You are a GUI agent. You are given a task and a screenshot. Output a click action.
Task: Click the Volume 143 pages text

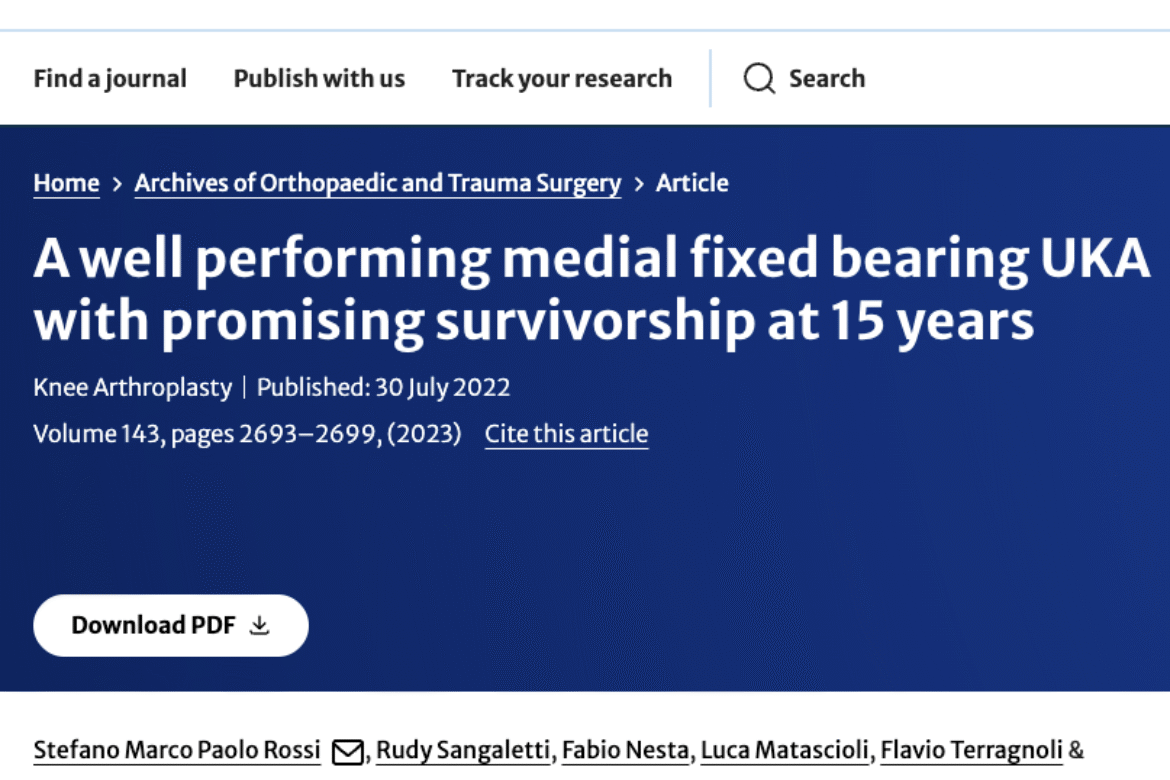click(247, 433)
